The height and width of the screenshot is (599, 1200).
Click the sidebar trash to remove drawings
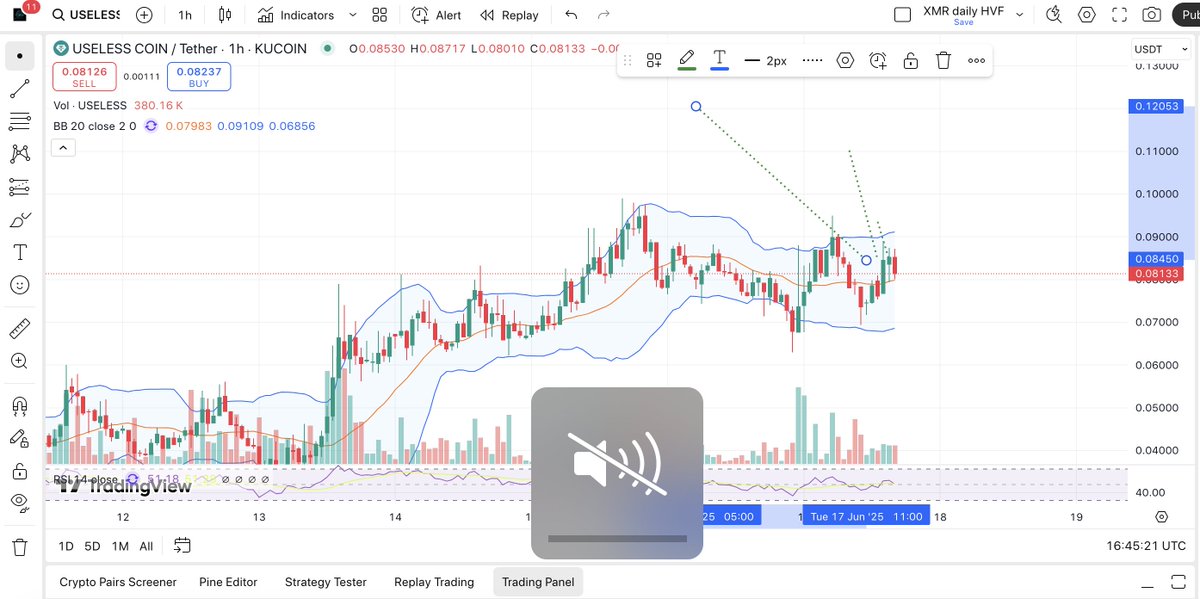(19, 547)
